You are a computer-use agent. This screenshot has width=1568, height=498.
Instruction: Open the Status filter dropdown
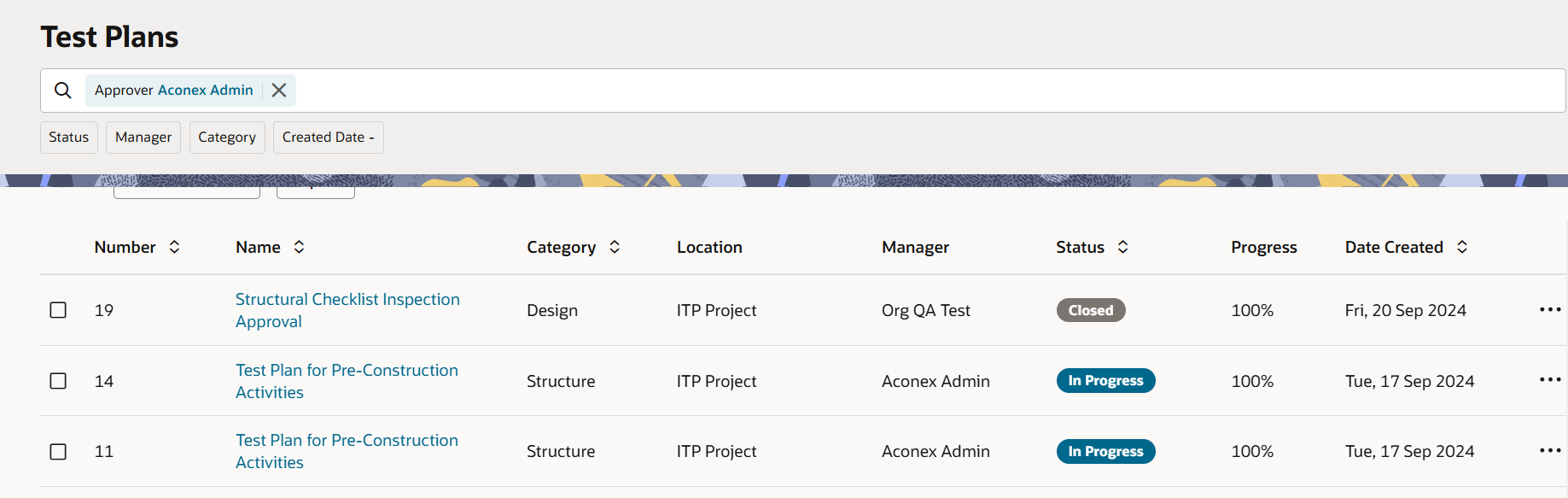coord(69,138)
